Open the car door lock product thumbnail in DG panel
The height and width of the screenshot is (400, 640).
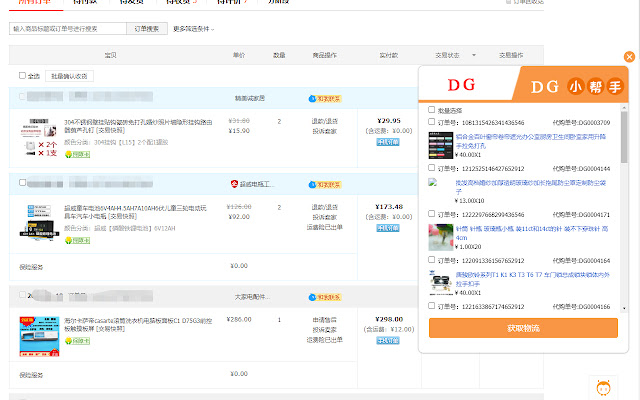440,283
